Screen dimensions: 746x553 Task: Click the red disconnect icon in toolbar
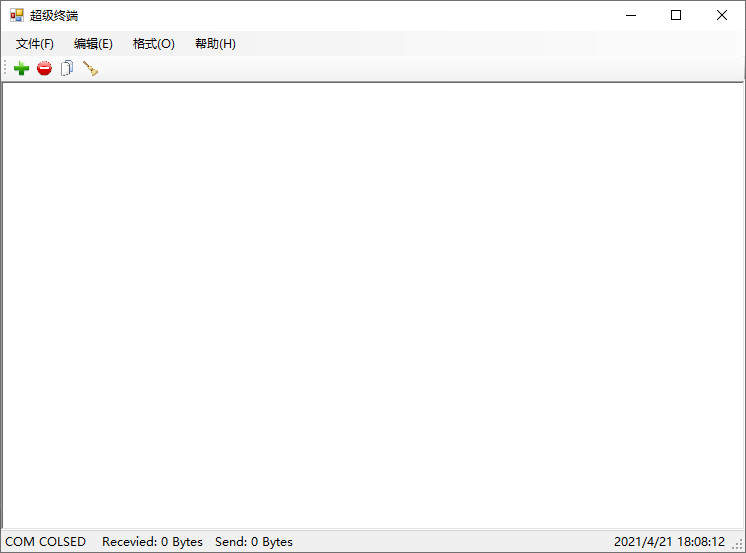pos(44,69)
